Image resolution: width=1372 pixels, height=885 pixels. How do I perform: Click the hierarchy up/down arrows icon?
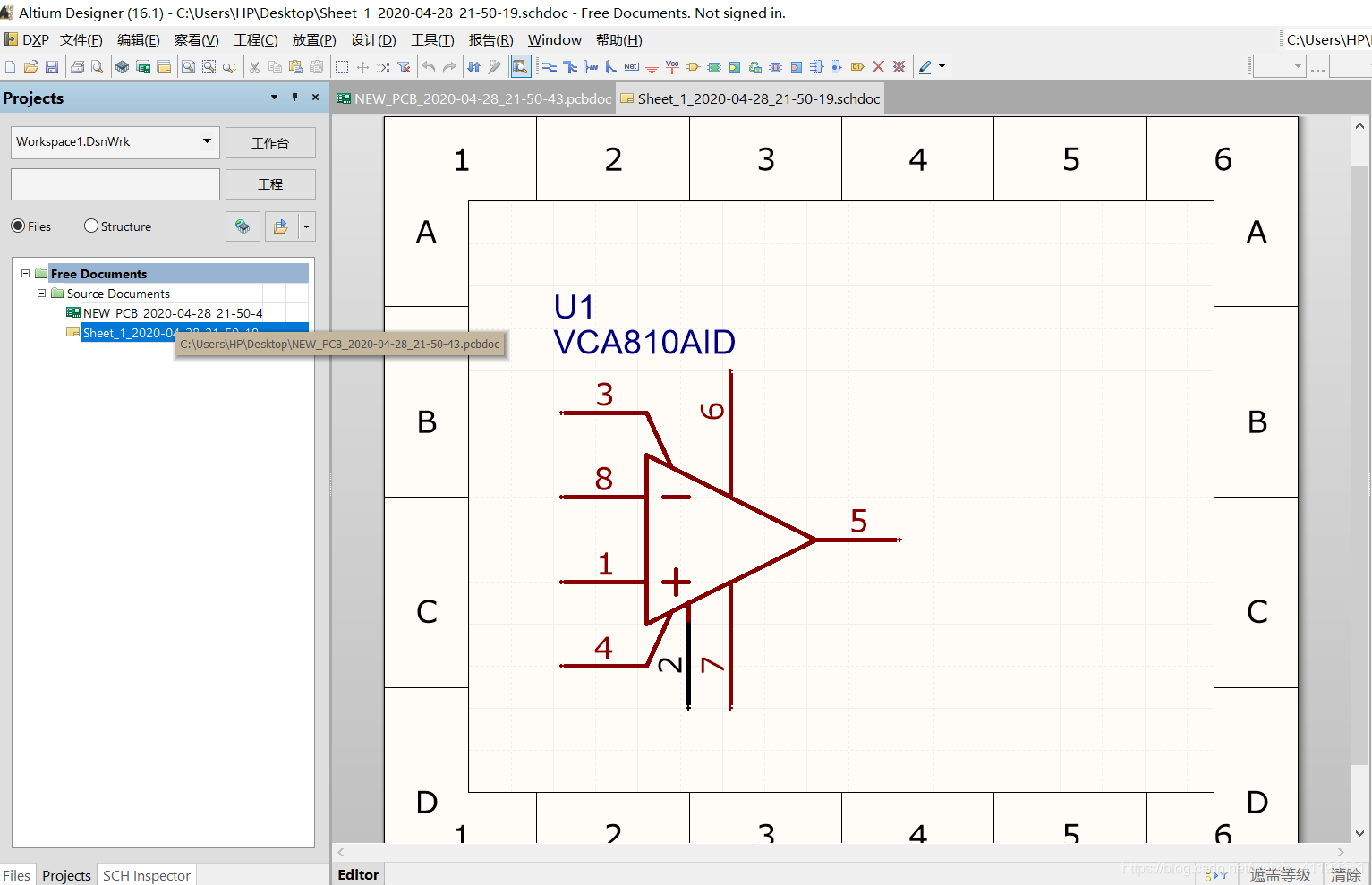[x=474, y=67]
